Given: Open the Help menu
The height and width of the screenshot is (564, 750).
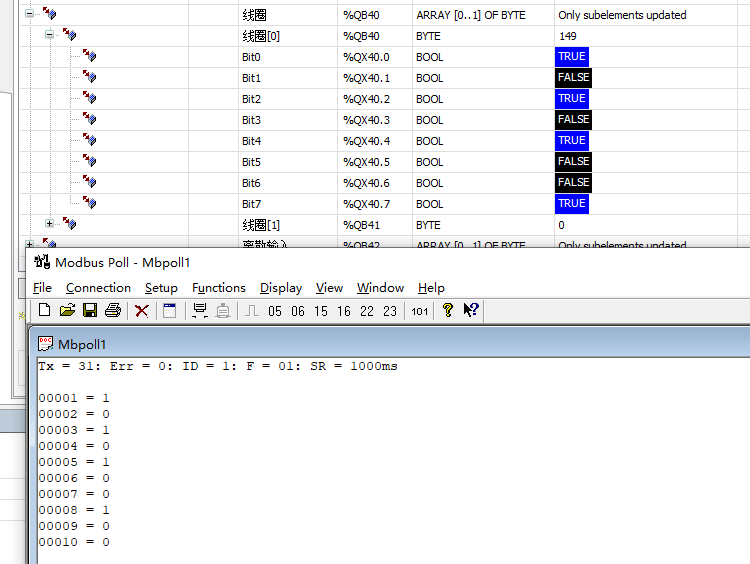Looking at the screenshot, I should click(431, 288).
